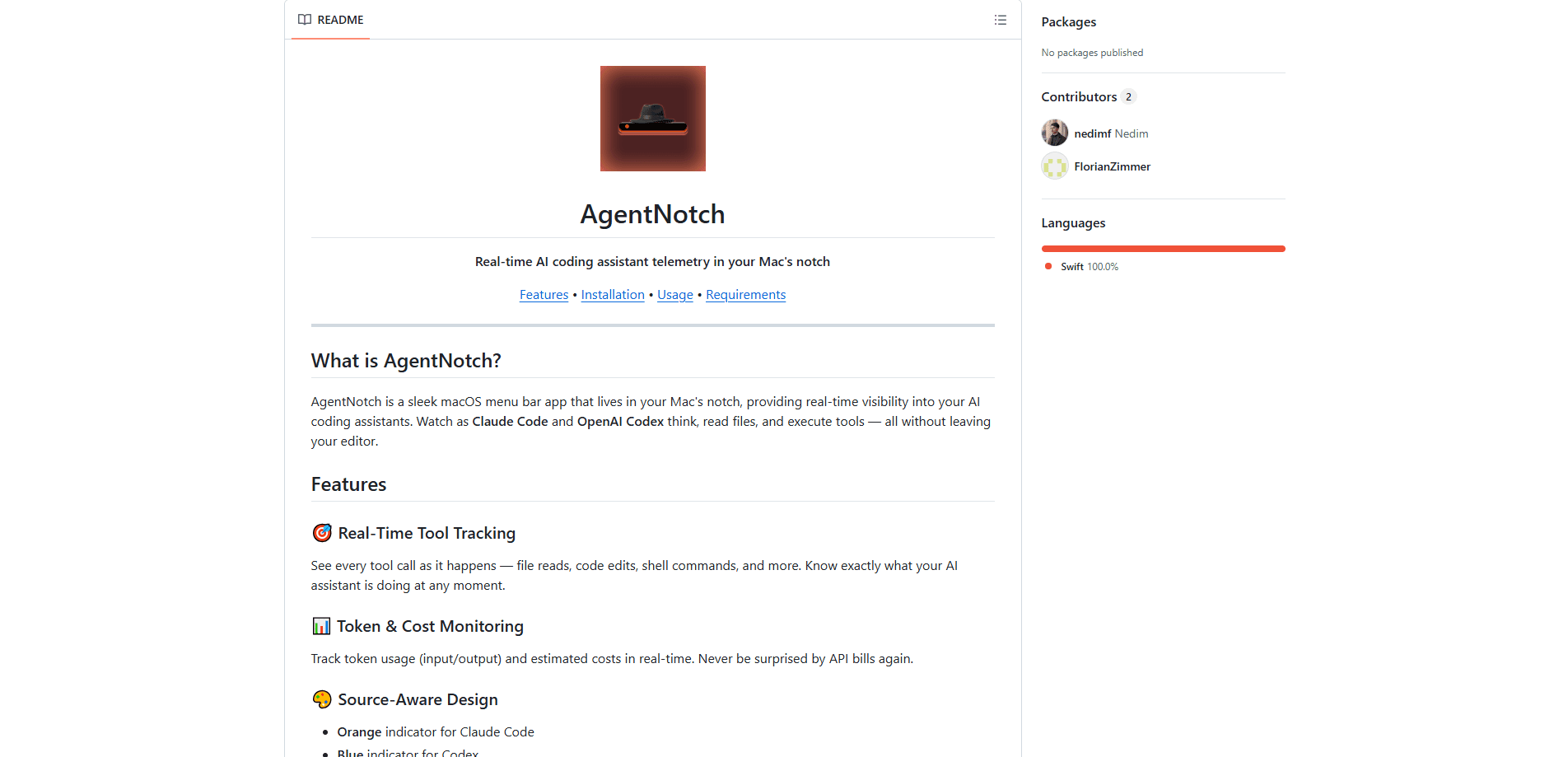Screen dimensions: 1568x757
Task: Click the 'Track token usage' description text
Action: click(612, 659)
